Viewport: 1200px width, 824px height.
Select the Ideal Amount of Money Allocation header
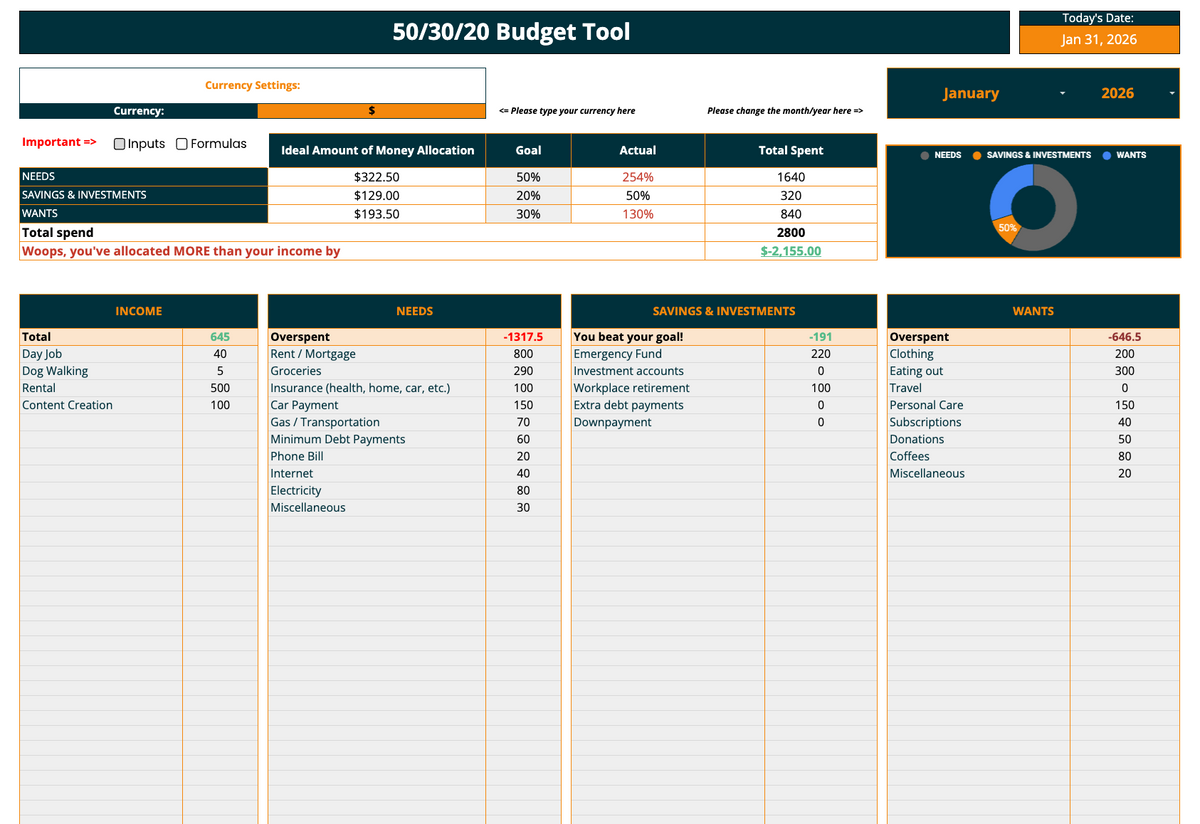pos(378,151)
